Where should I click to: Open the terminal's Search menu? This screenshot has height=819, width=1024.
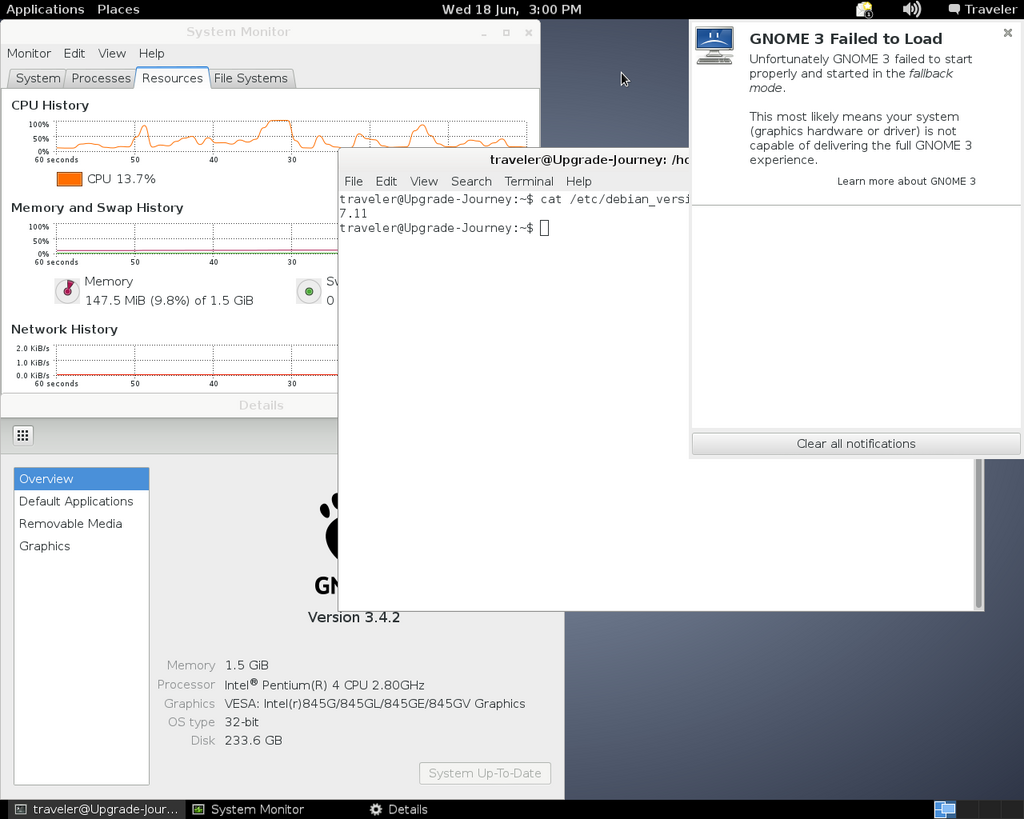click(471, 182)
